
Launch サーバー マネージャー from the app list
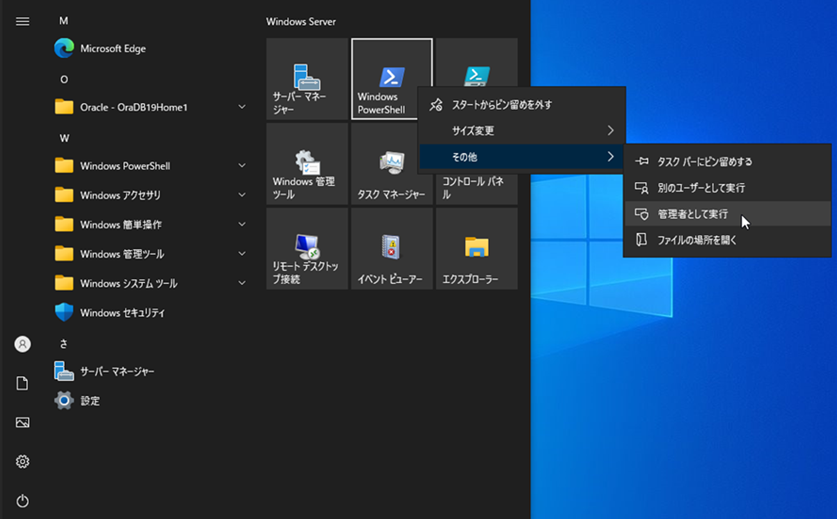pyautogui.click(x=151, y=372)
